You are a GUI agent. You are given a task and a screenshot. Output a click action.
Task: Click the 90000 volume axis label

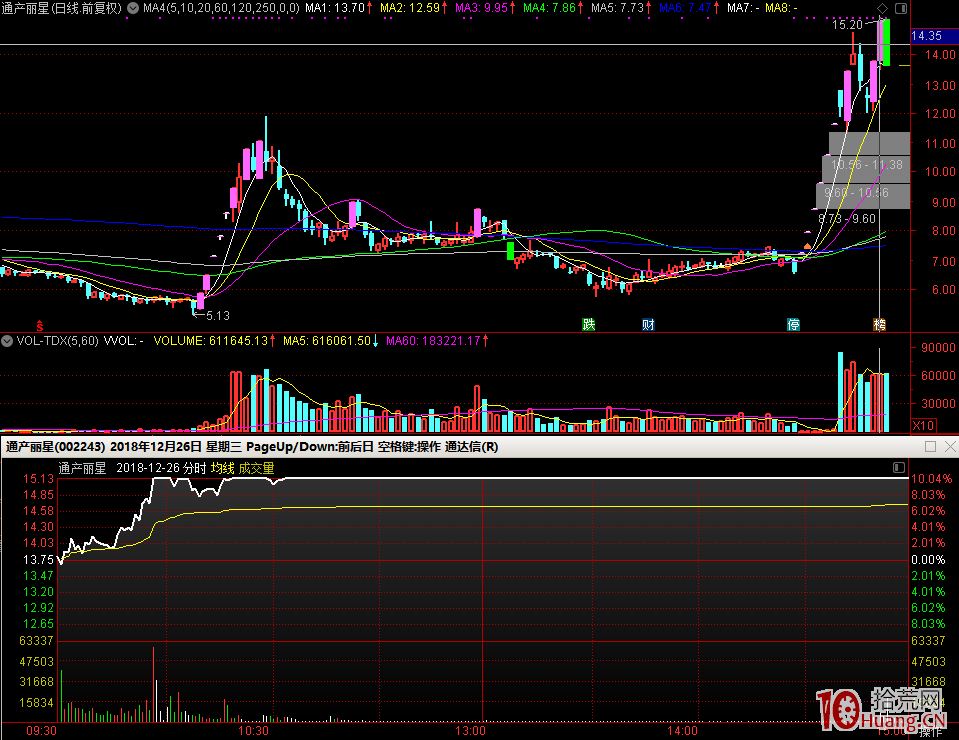pyautogui.click(x=938, y=347)
